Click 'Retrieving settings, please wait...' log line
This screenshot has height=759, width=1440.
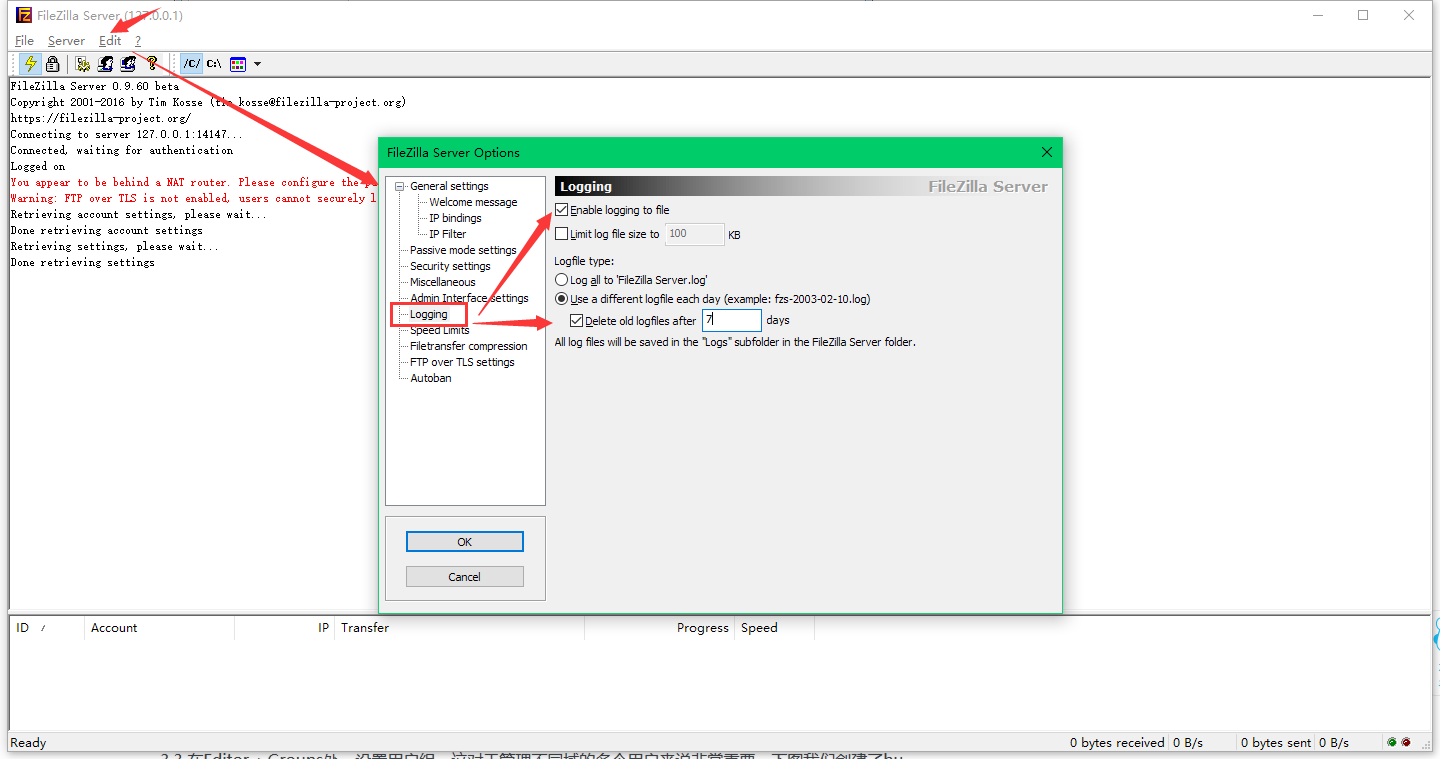coord(114,246)
